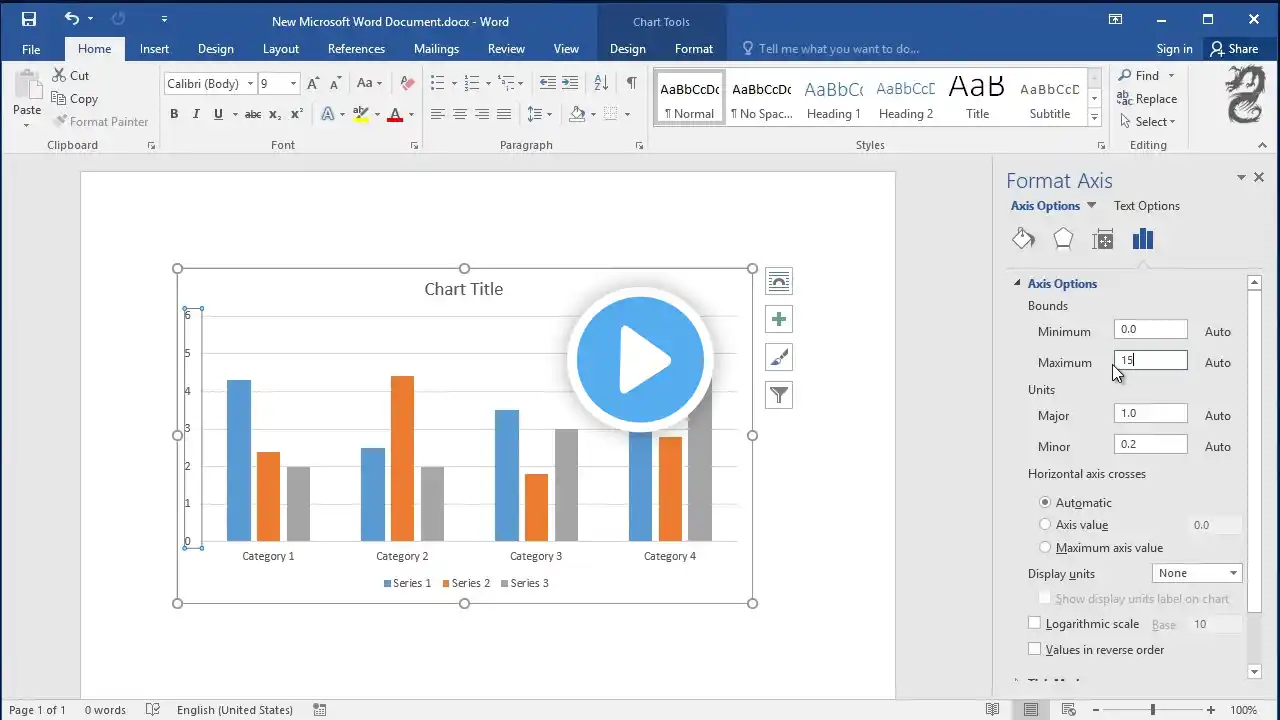
Task: Switch to Text Options tab
Action: 1146,206
